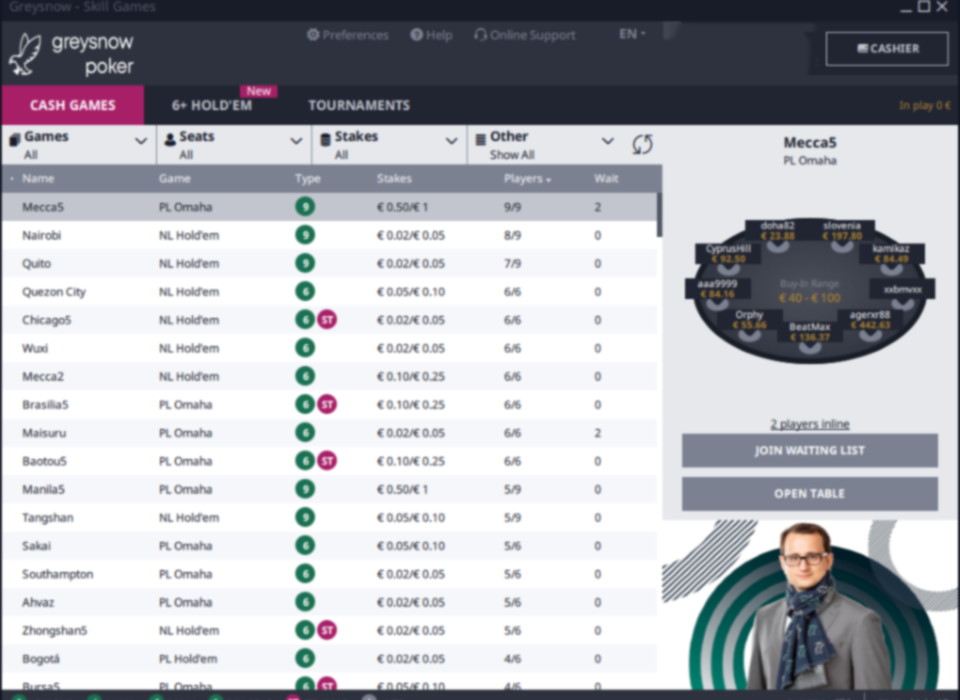Sort the list by the Name column
Image resolution: width=960 pixels, height=700 pixels.
38,179
